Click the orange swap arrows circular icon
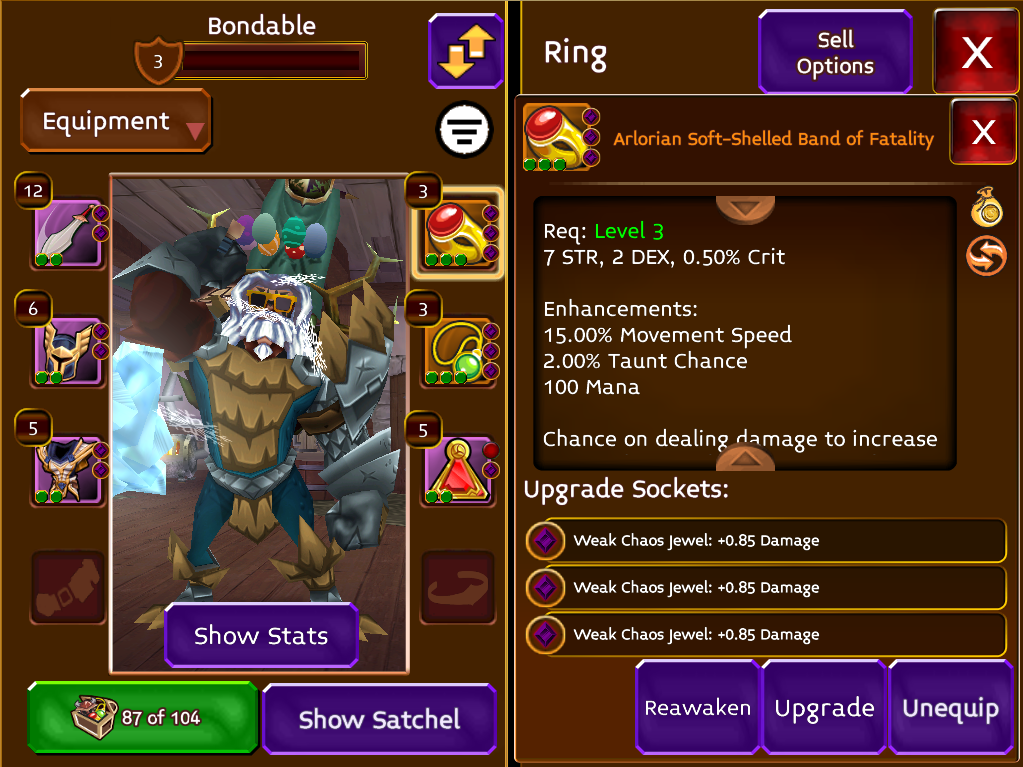 [986, 255]
